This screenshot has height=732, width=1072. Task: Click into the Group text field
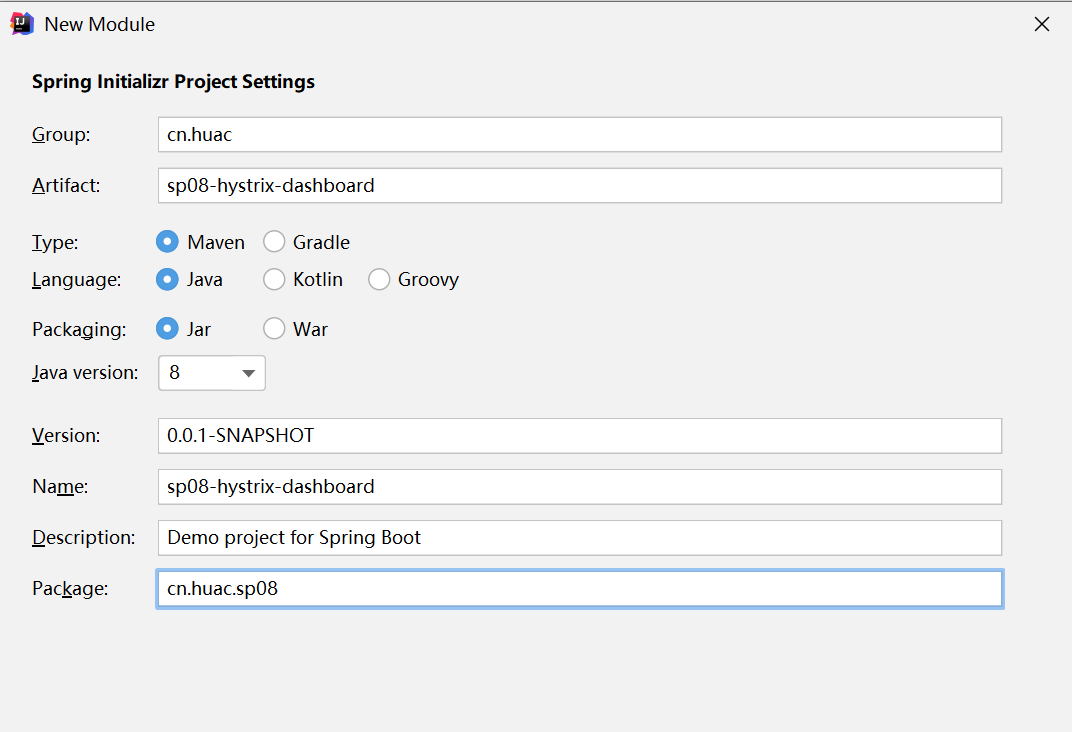pos(579,135)
